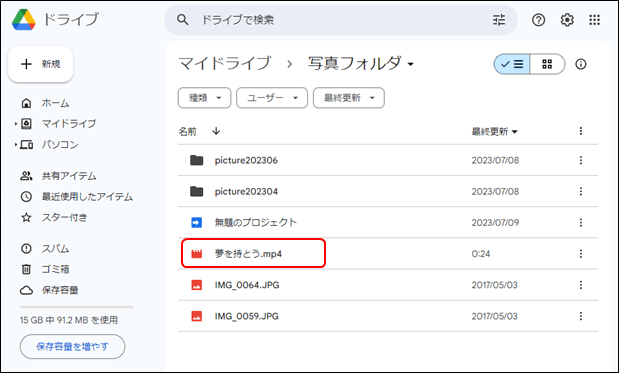Click the 新規 new button
This screenshot has height=373, width=619.
[41, 64]
